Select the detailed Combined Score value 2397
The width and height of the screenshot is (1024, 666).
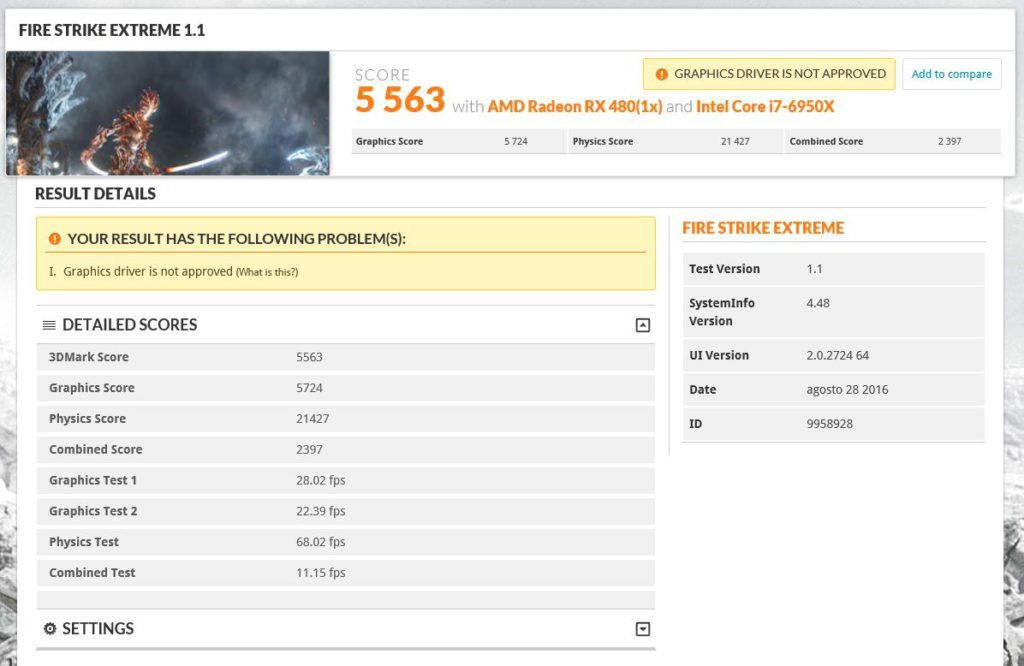[x=309, y=449]
